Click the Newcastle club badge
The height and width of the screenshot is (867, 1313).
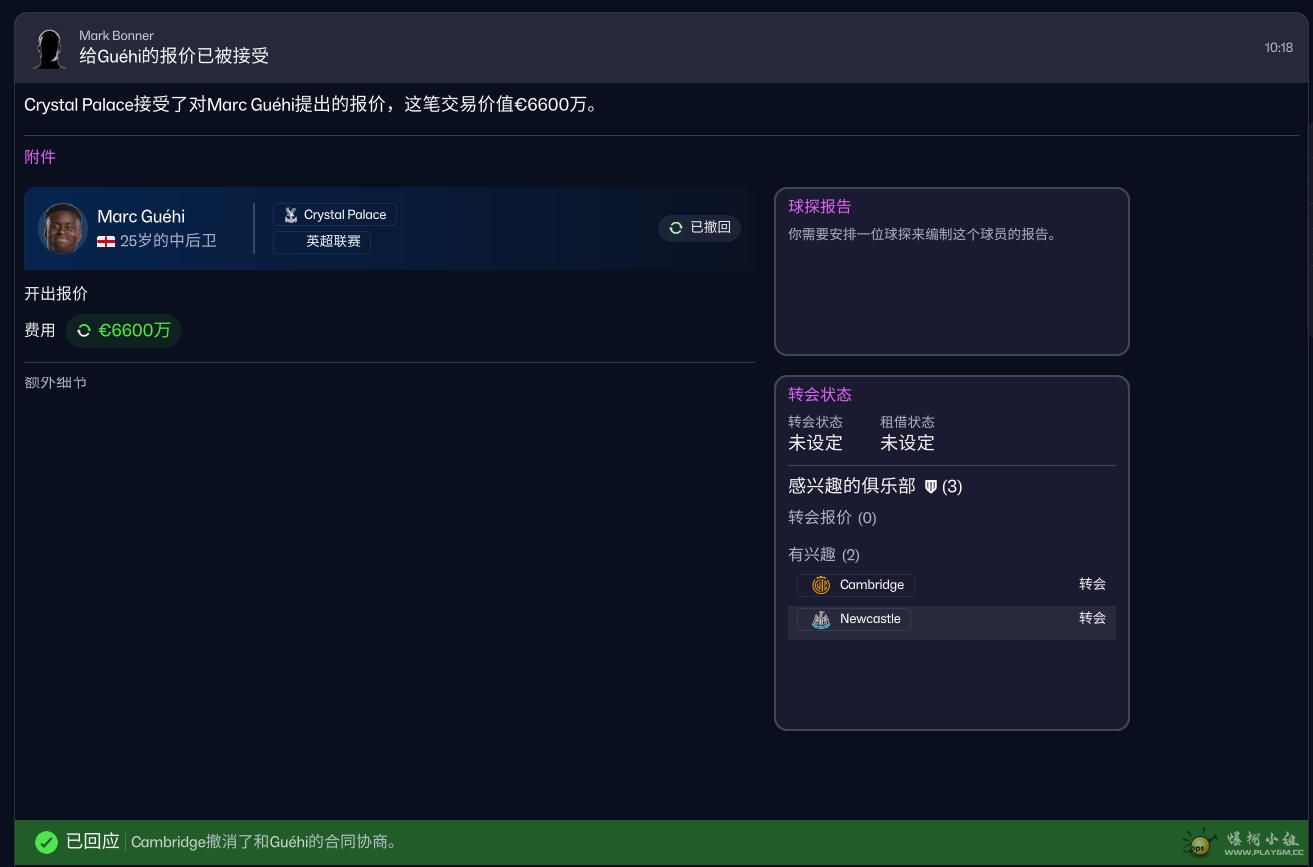point(821,620)
